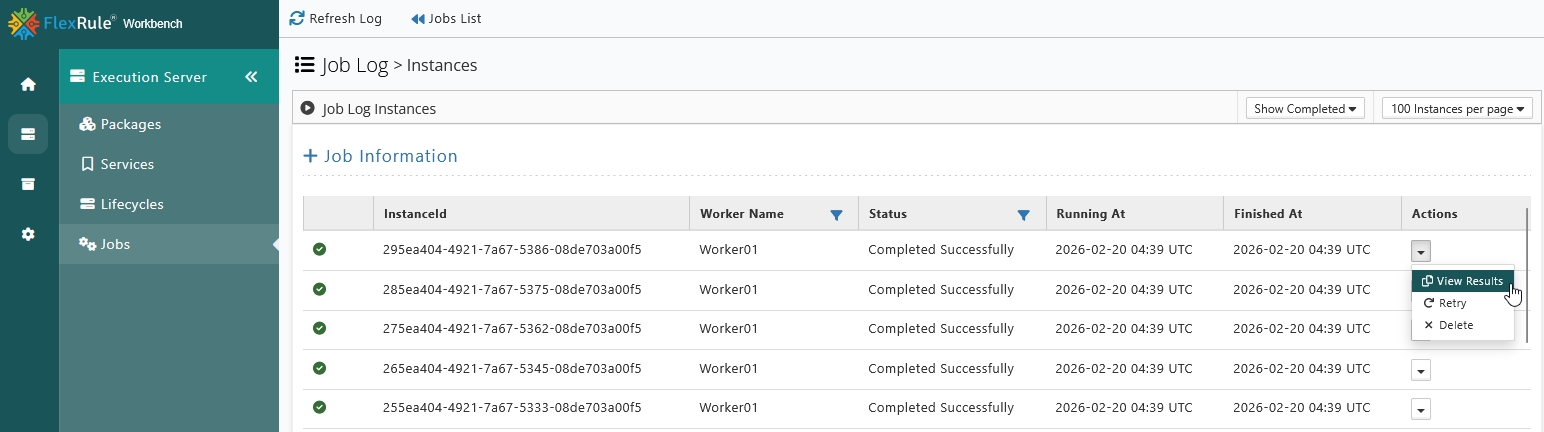Select instance ID 285ea404-4921-7a67-5375-08de703a00f5
Image resolution: width=1544 pixels, height=432 pixels.
point(512,290)
